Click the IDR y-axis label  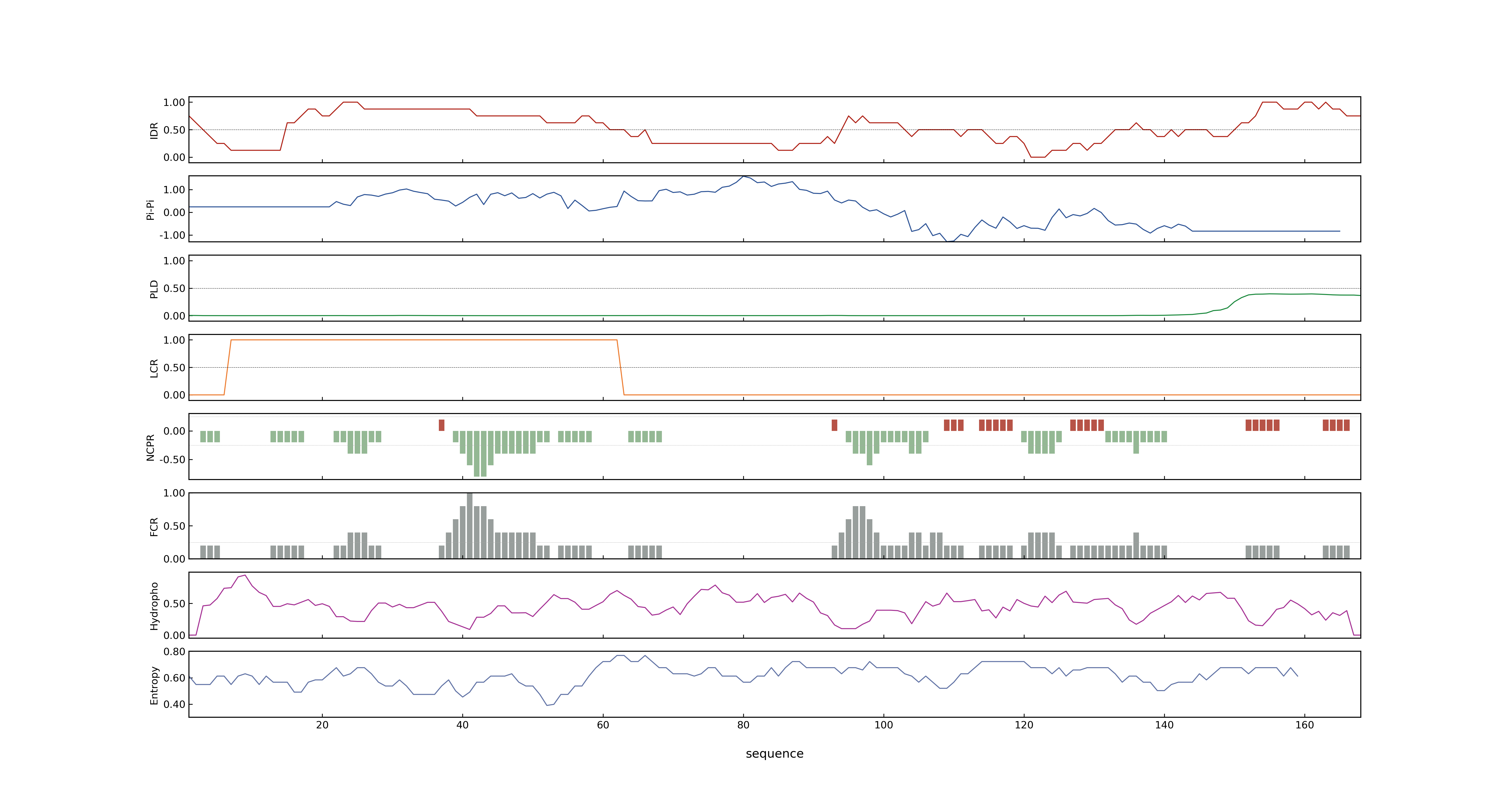click(154, 130)
